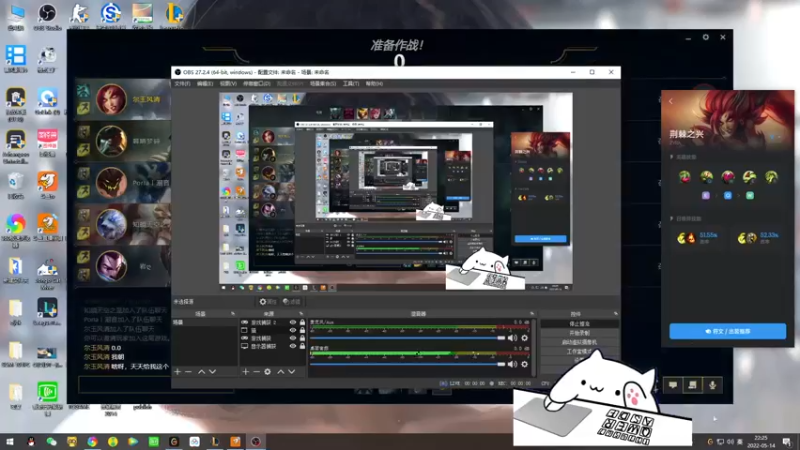800x450 pixels.
Task: Pop out the Controls dock
Action: [616, 314]
